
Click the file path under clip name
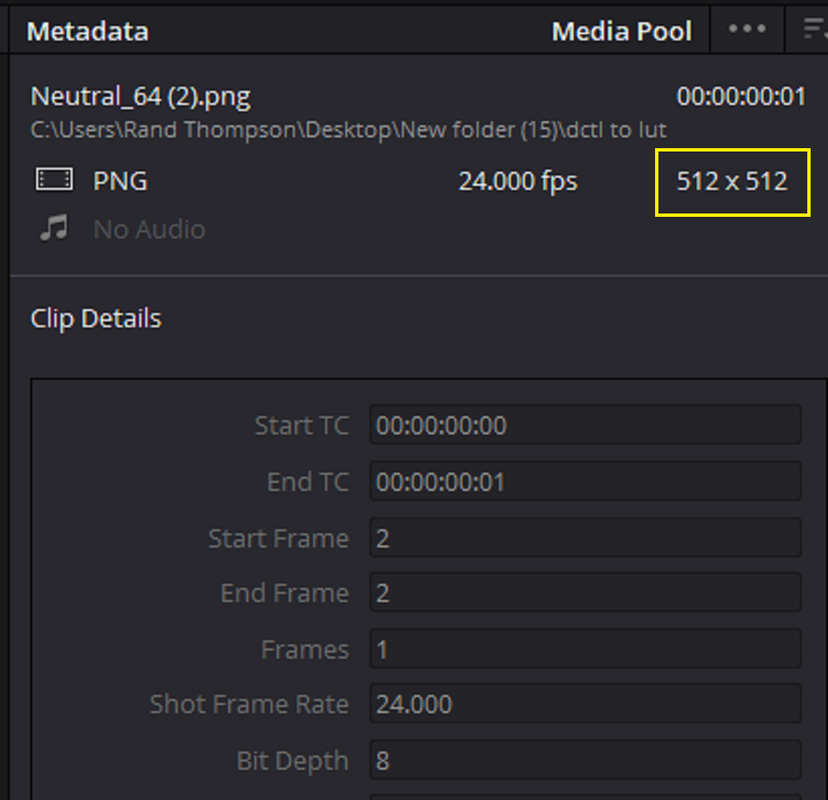[349, 130]
